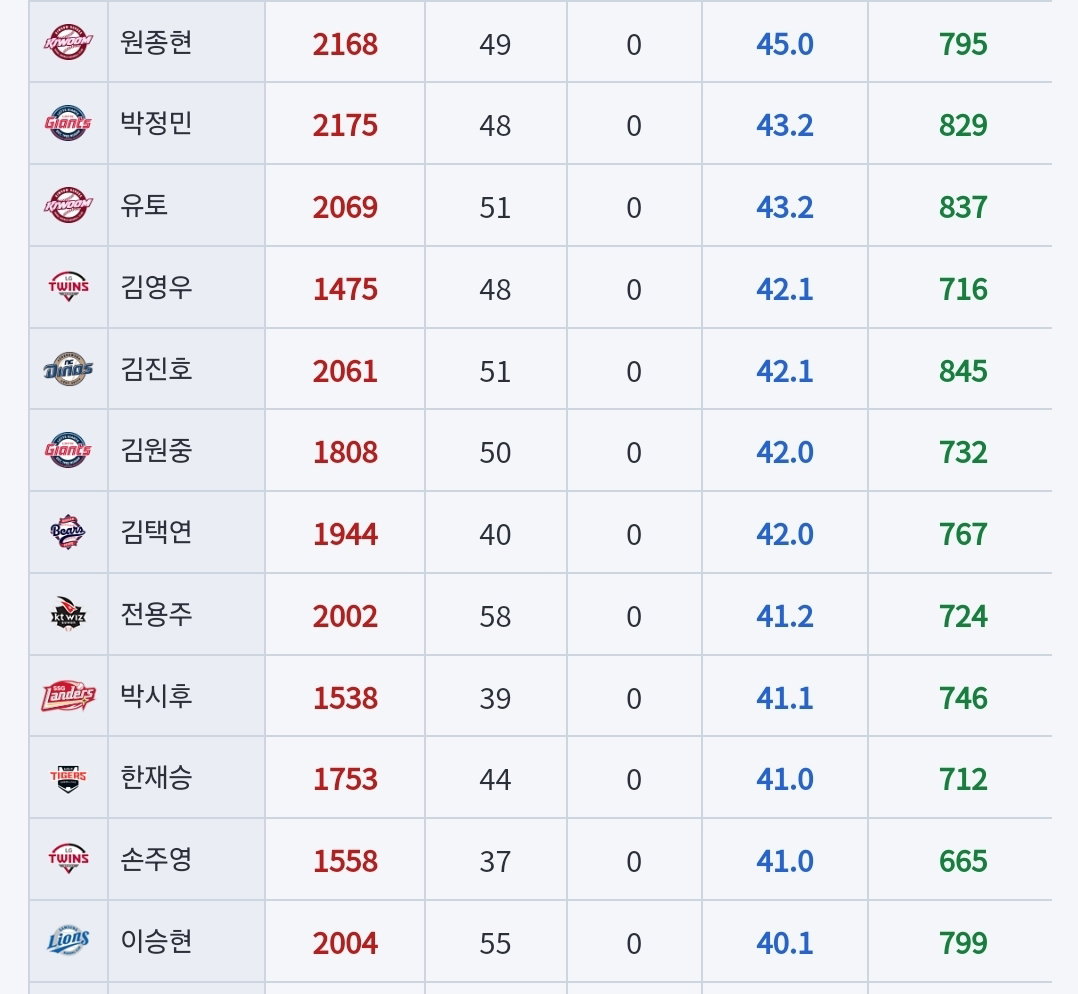
Task: Click the blue 42.1 in 김진호 row
Action: (x=784, y=371)
